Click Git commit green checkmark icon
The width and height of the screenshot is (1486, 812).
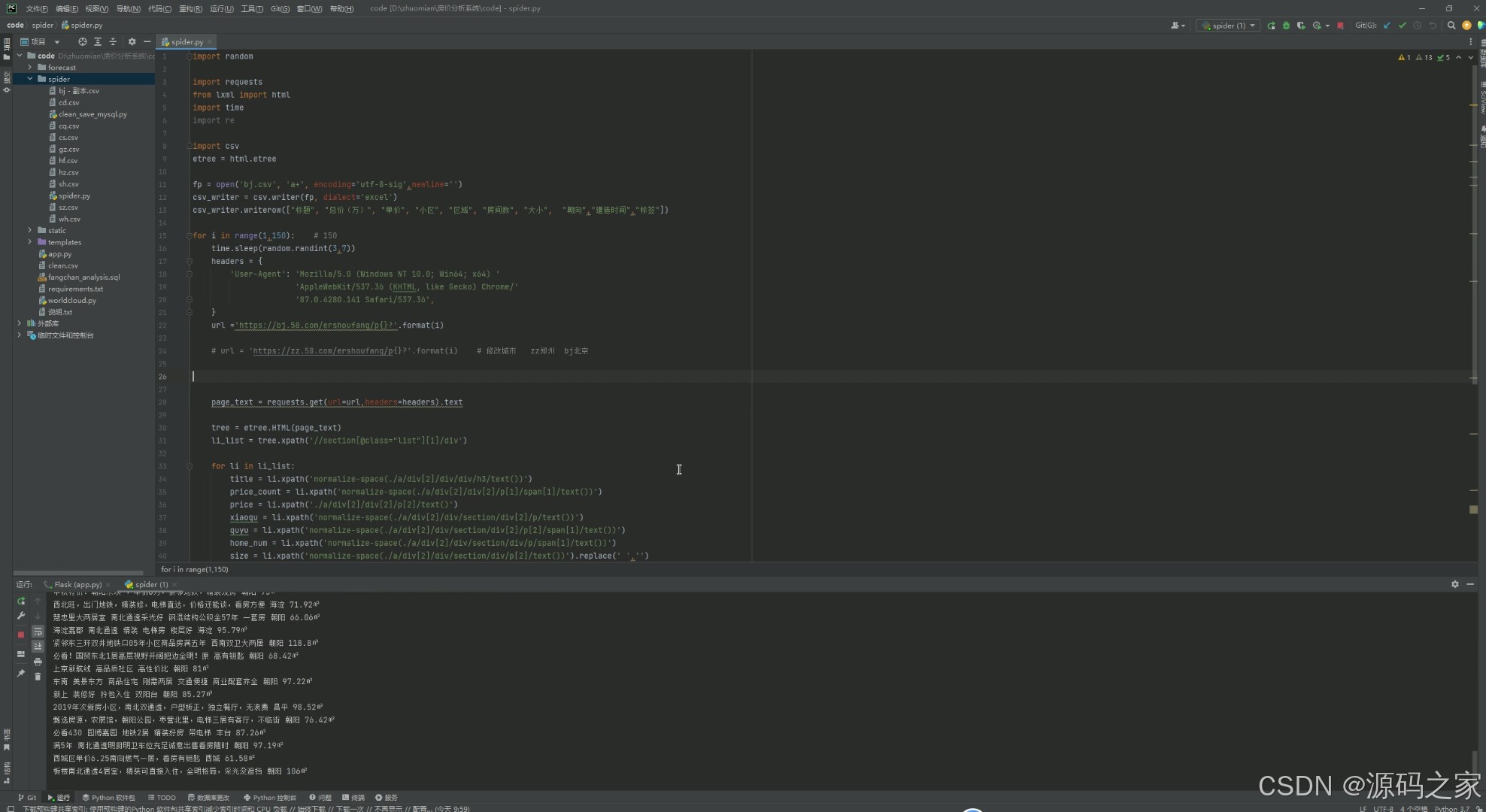pyautogui.click(x=1402, y=26)
